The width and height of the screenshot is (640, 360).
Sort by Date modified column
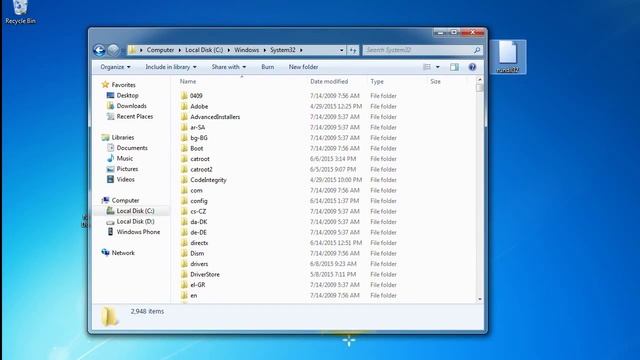pos(329,82)
